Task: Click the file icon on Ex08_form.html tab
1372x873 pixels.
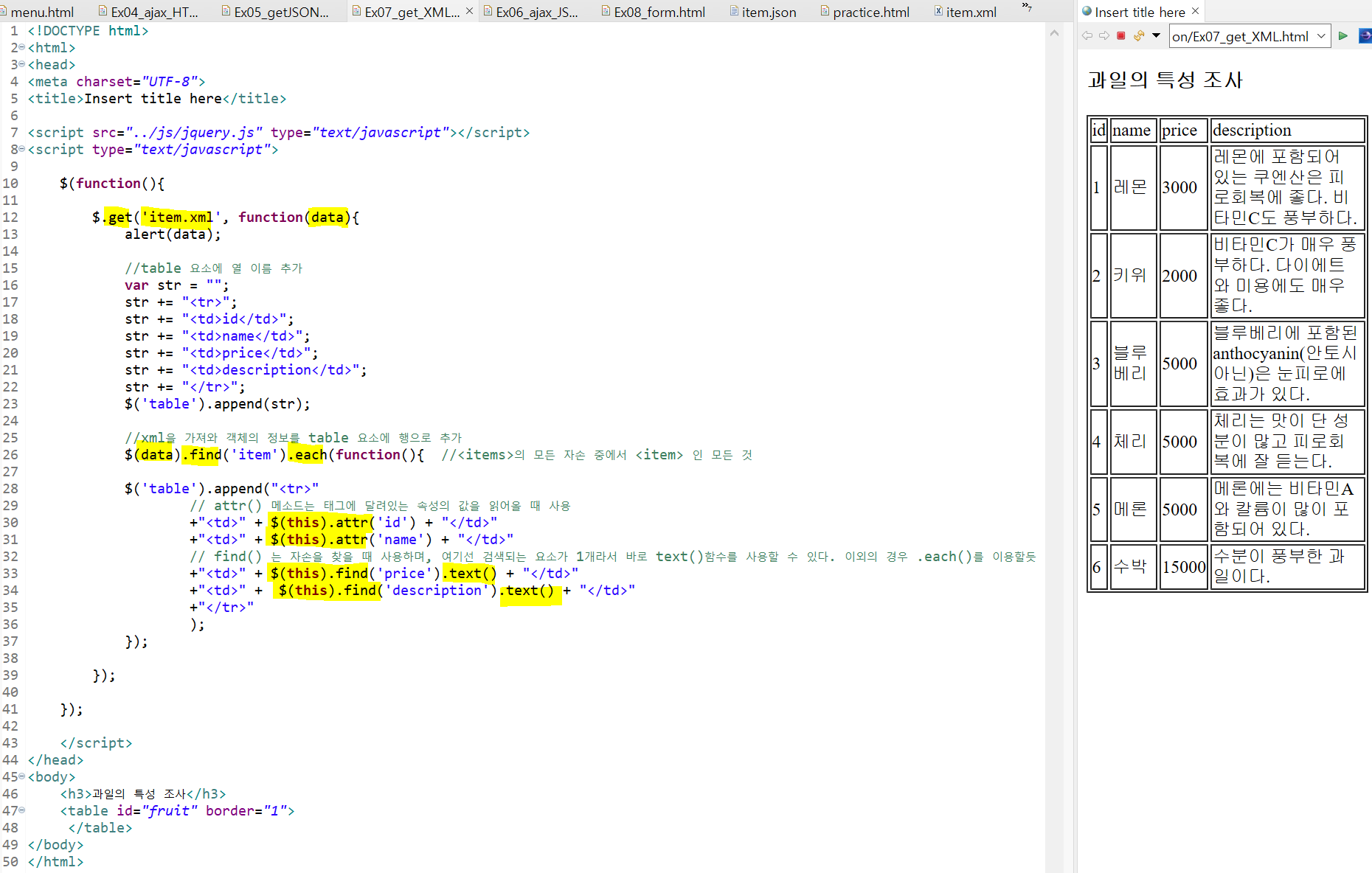Action: [x=606, y=11]
